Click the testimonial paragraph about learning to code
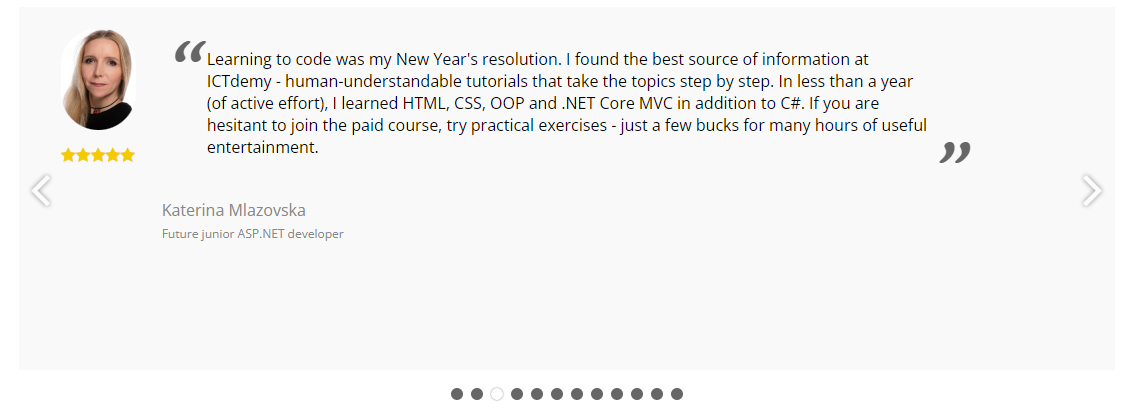This screenshot has height=420, width=1140. (566, 103)
